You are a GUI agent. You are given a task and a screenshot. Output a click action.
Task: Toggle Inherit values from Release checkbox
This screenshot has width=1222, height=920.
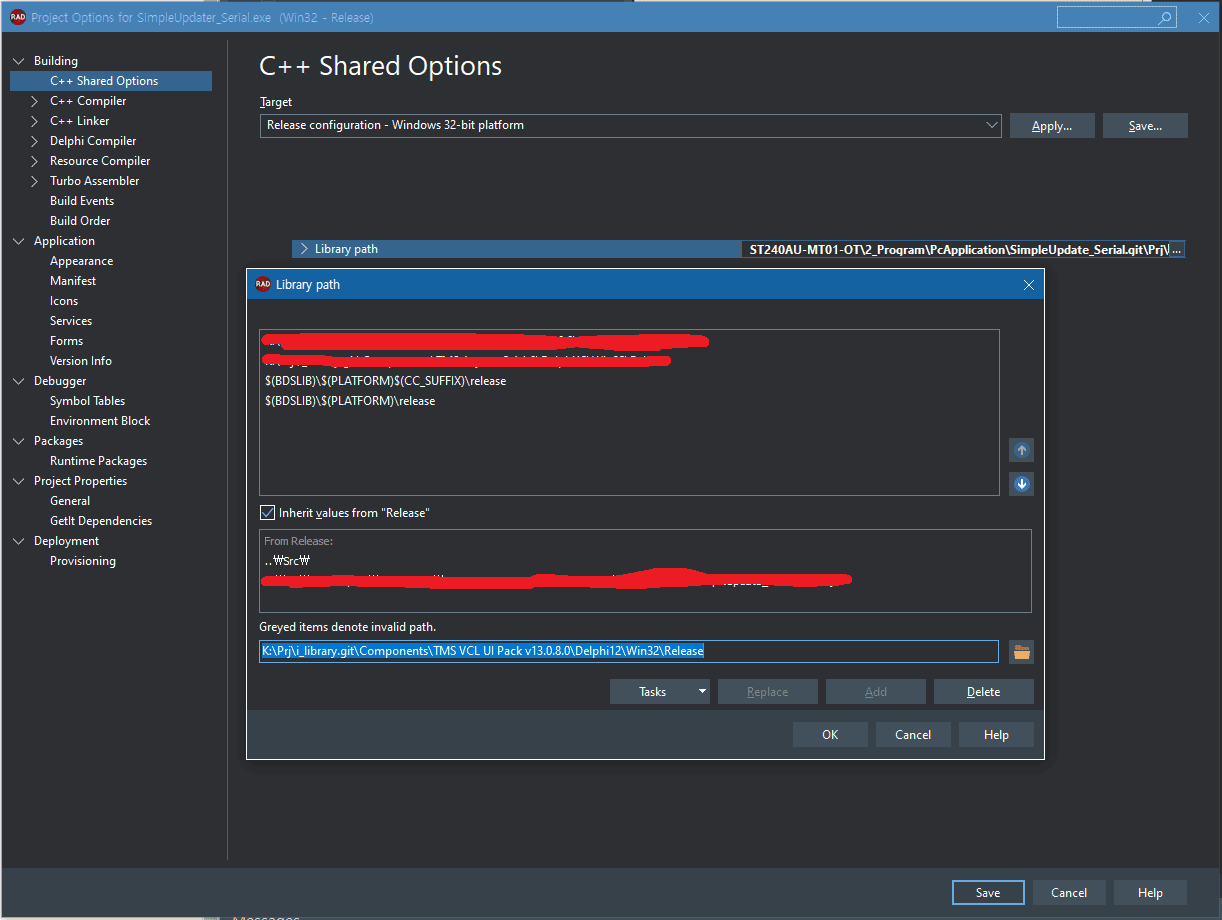pos(268,513)
